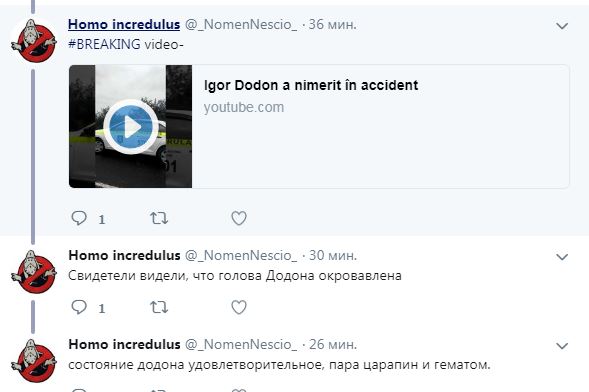Reply to the #BREAKING video tweet
This screenshot has width=589, height=392.
pyautogui.click(x=79, y=218)
